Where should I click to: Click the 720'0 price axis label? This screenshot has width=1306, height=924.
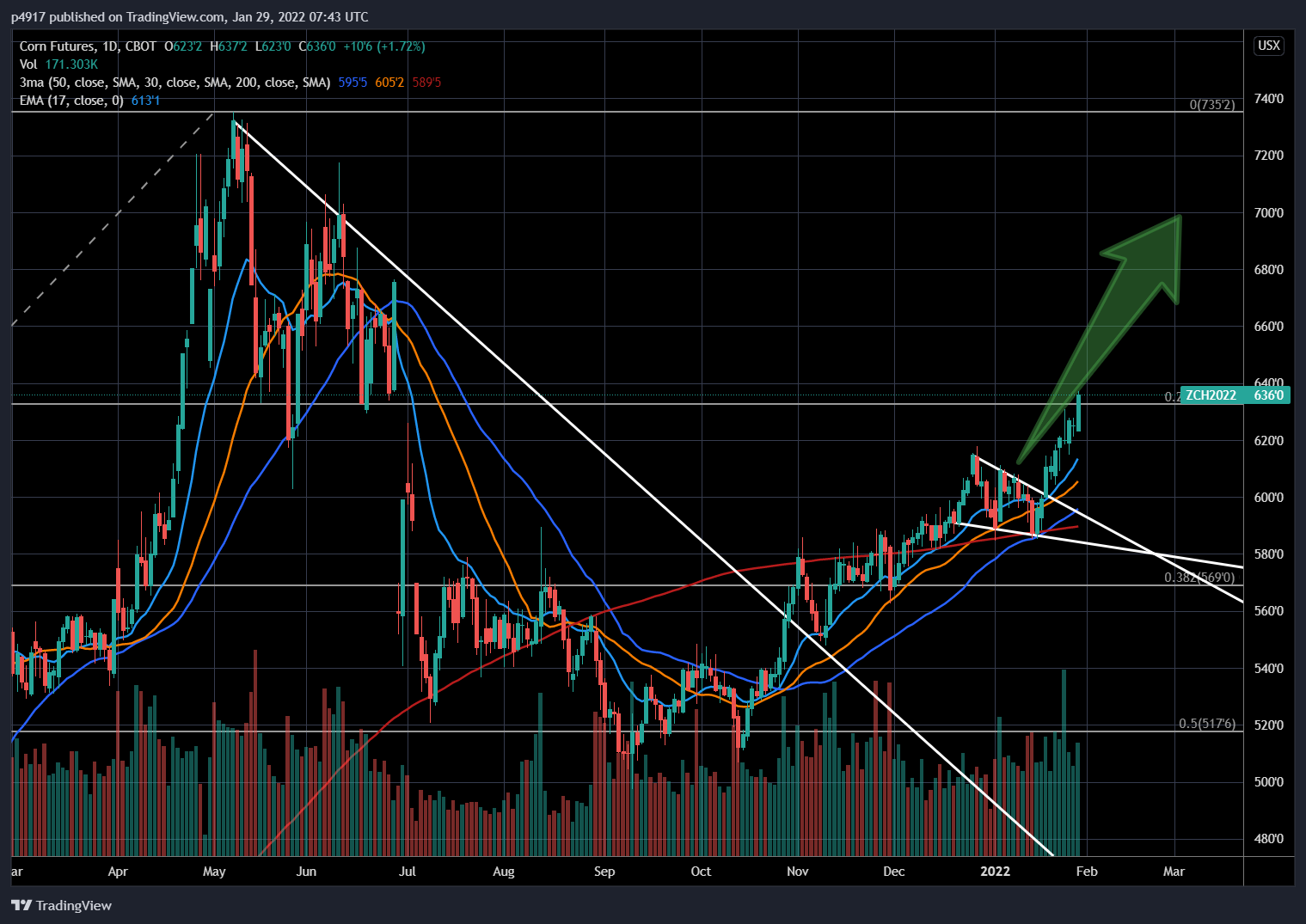[1269, 156]
